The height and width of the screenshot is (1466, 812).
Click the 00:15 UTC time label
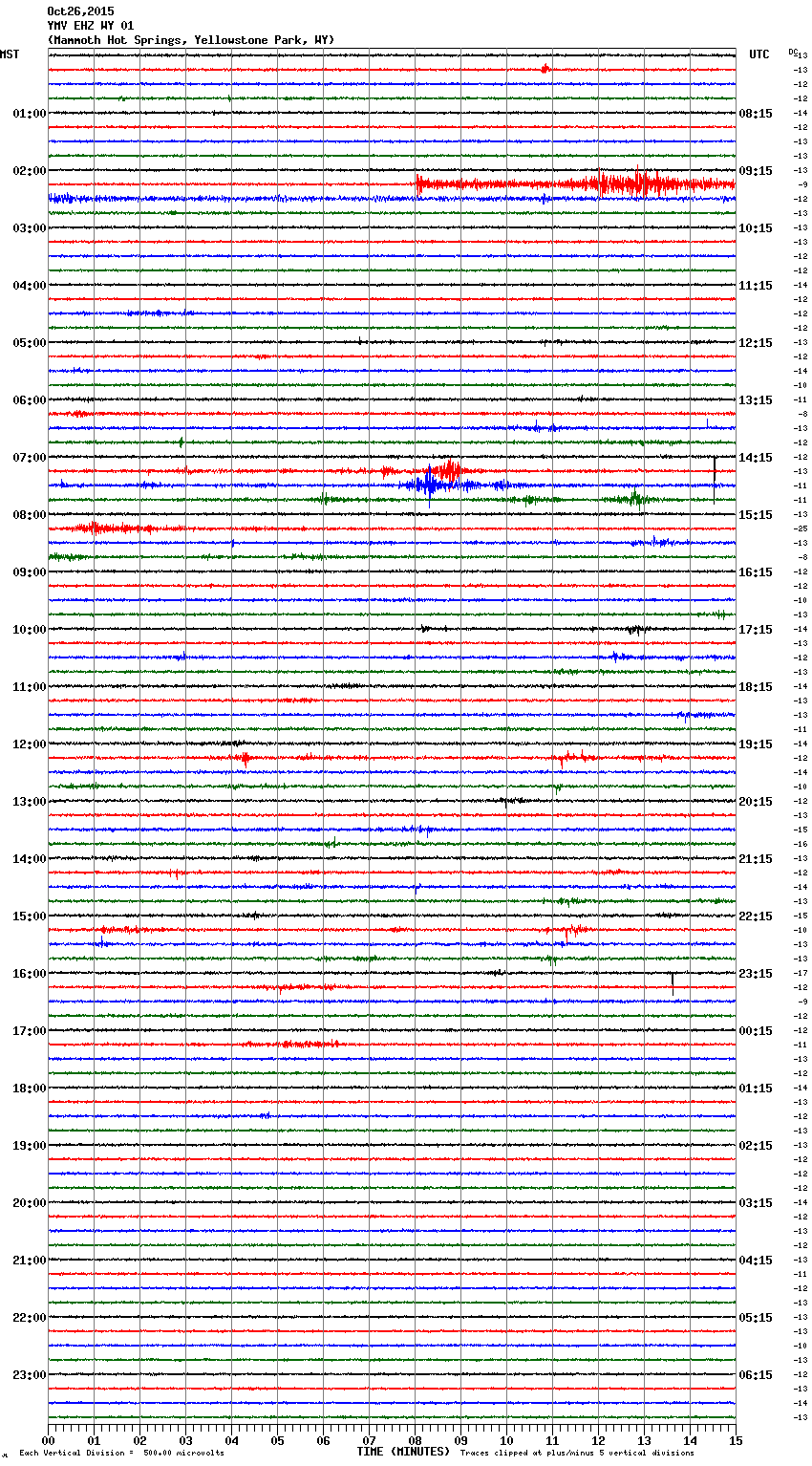756,1030
